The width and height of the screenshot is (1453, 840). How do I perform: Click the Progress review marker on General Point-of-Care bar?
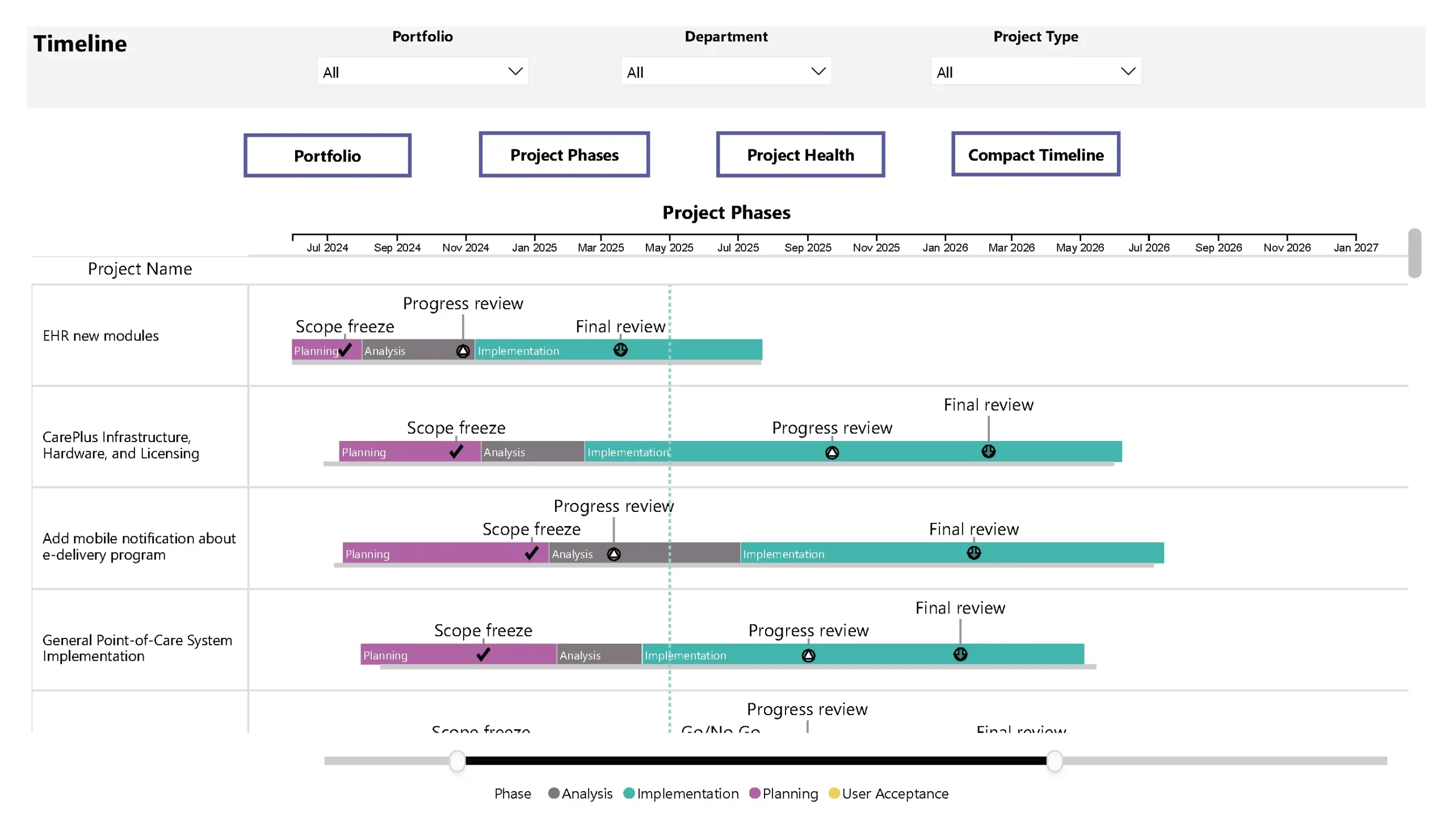[808, 655]
